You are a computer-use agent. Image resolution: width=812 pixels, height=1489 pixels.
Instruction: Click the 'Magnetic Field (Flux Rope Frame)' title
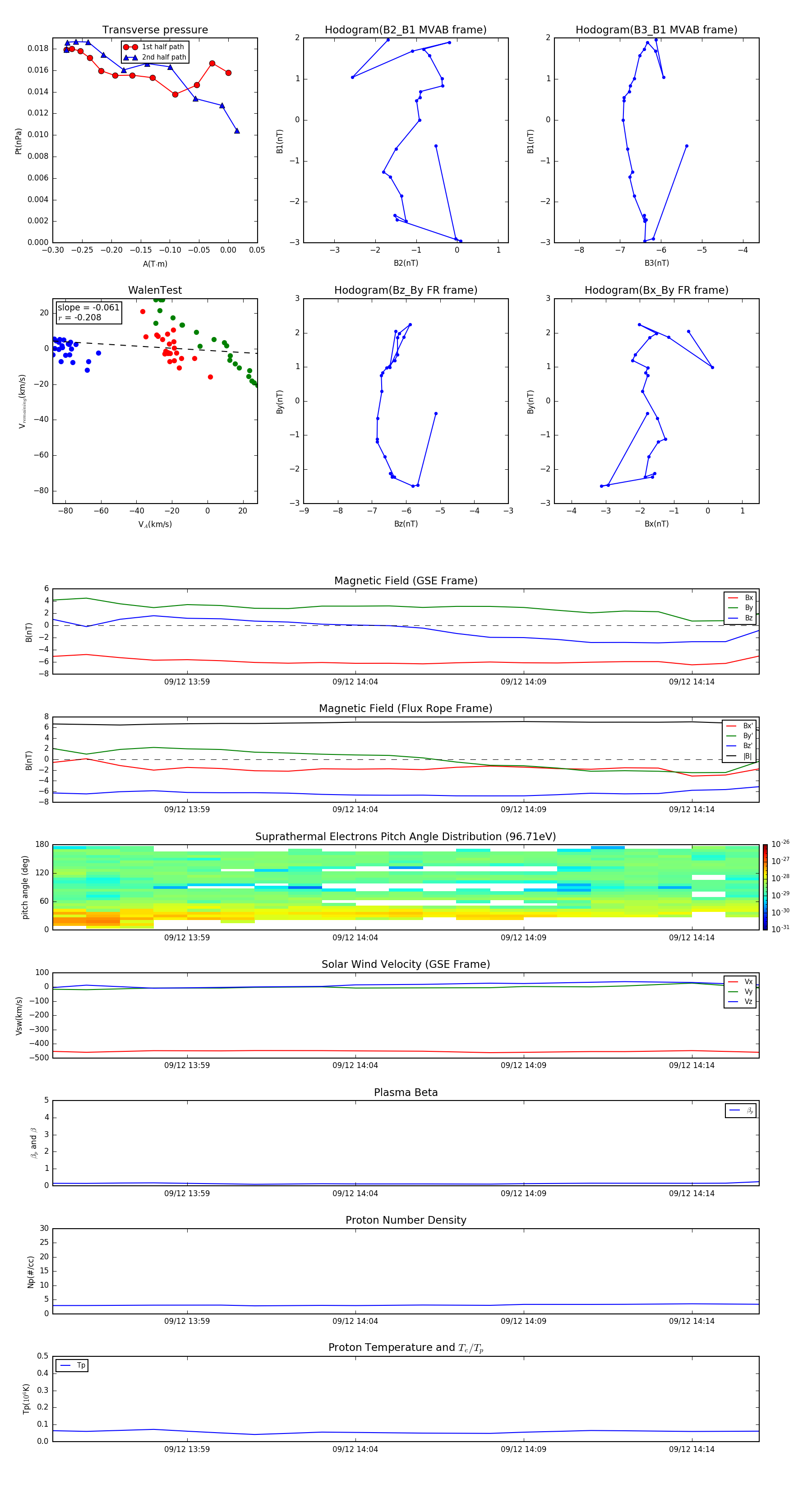pos(406,709)
